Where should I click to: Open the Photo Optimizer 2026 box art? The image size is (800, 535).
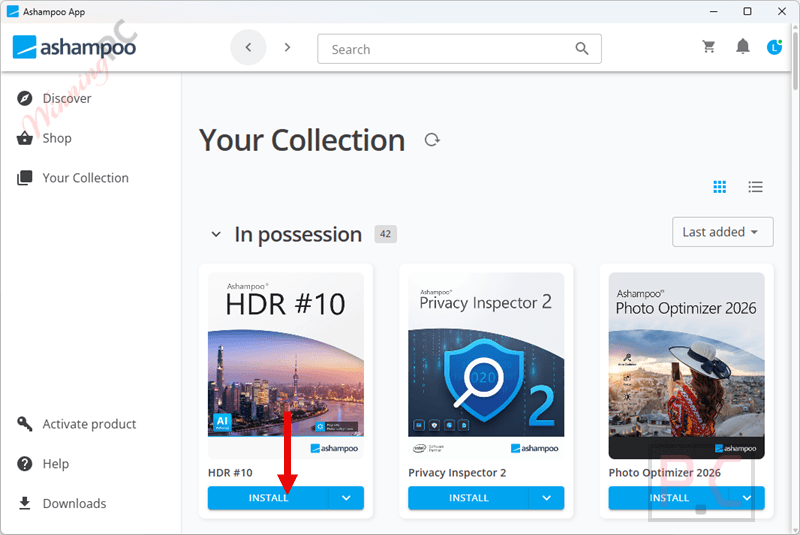(x=687, y=365)
